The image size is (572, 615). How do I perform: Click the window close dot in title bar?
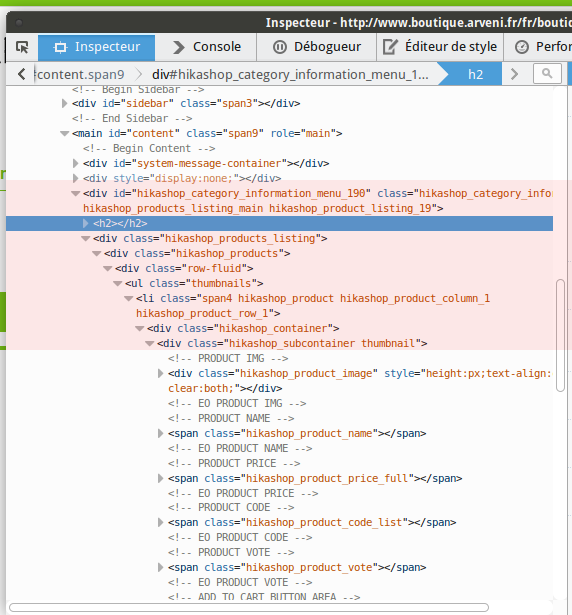pyautogui.click(x=18, y=23)
